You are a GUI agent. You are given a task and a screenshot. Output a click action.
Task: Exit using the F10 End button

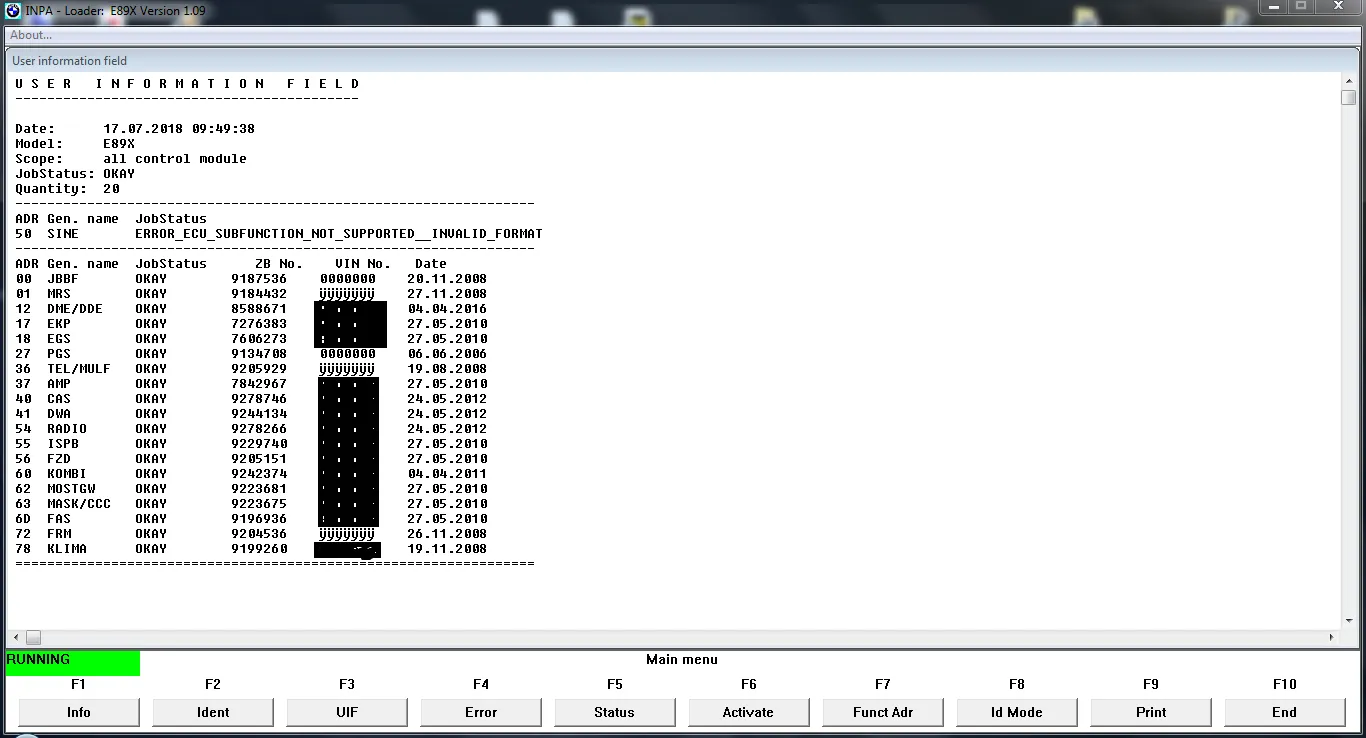point(1284,712)
